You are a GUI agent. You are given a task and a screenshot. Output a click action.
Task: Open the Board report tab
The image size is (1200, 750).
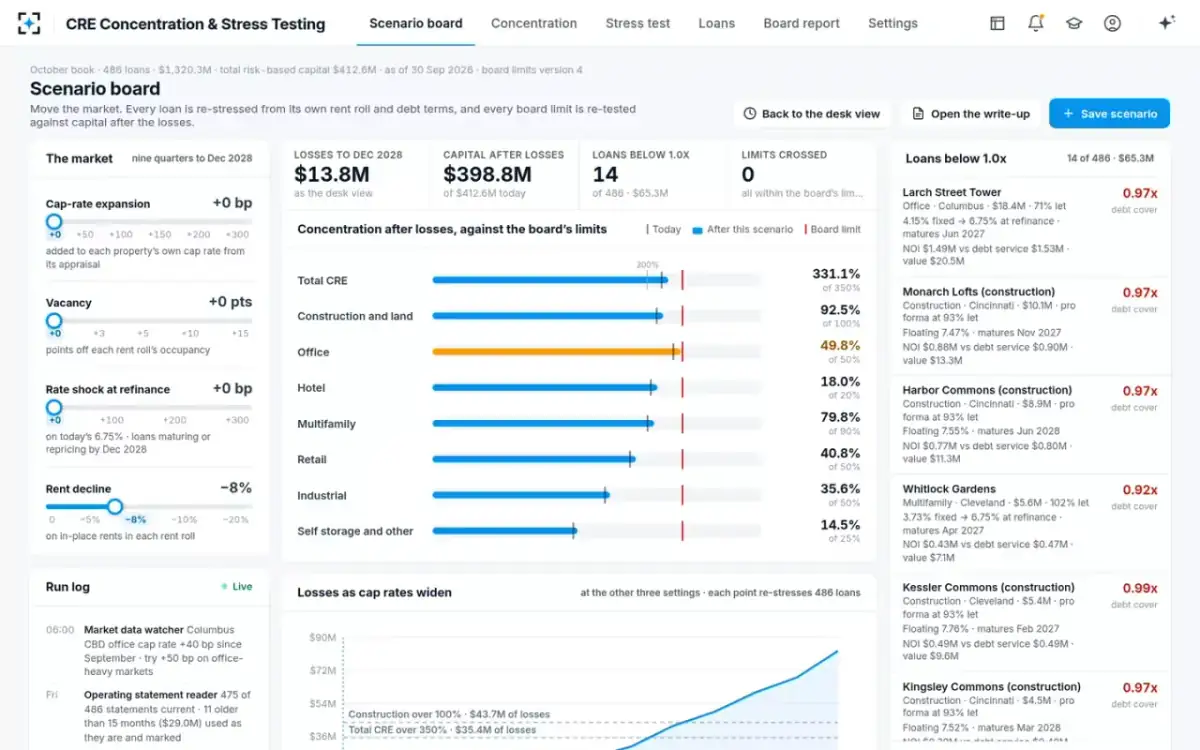pyautogui.click(x=802, y=23)
